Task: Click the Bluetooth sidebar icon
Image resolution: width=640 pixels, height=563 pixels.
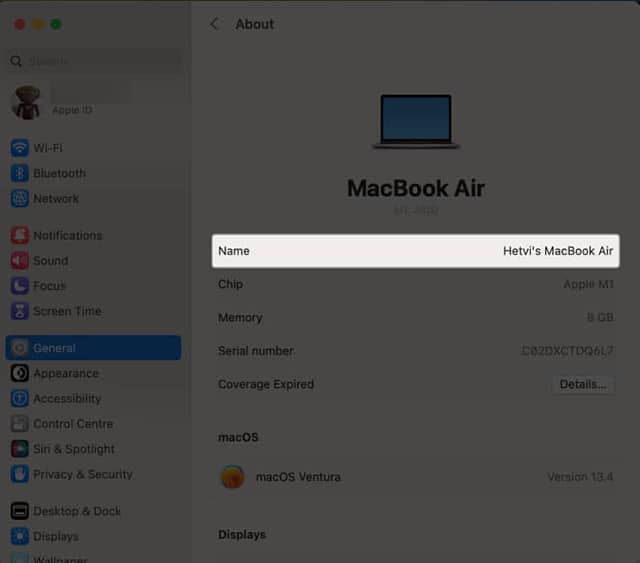Action: pos(20,173)
